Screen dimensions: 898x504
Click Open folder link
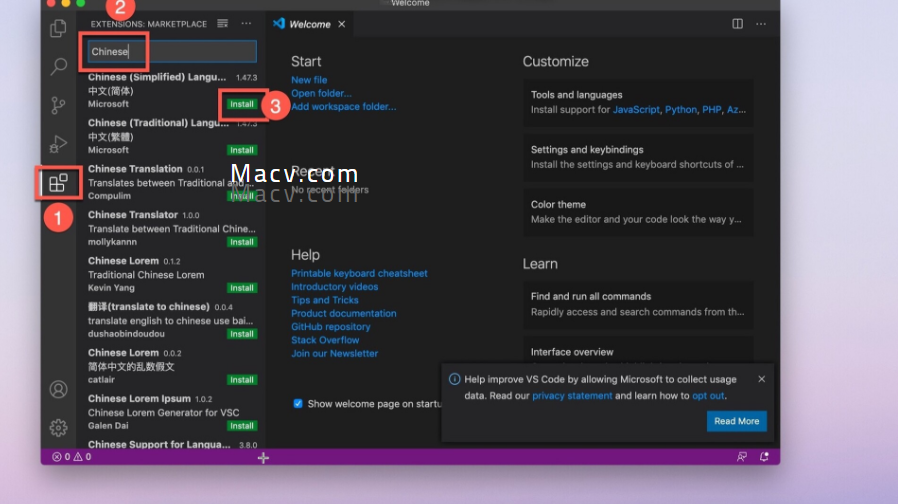pyautogui.click(x=321, y=93)
